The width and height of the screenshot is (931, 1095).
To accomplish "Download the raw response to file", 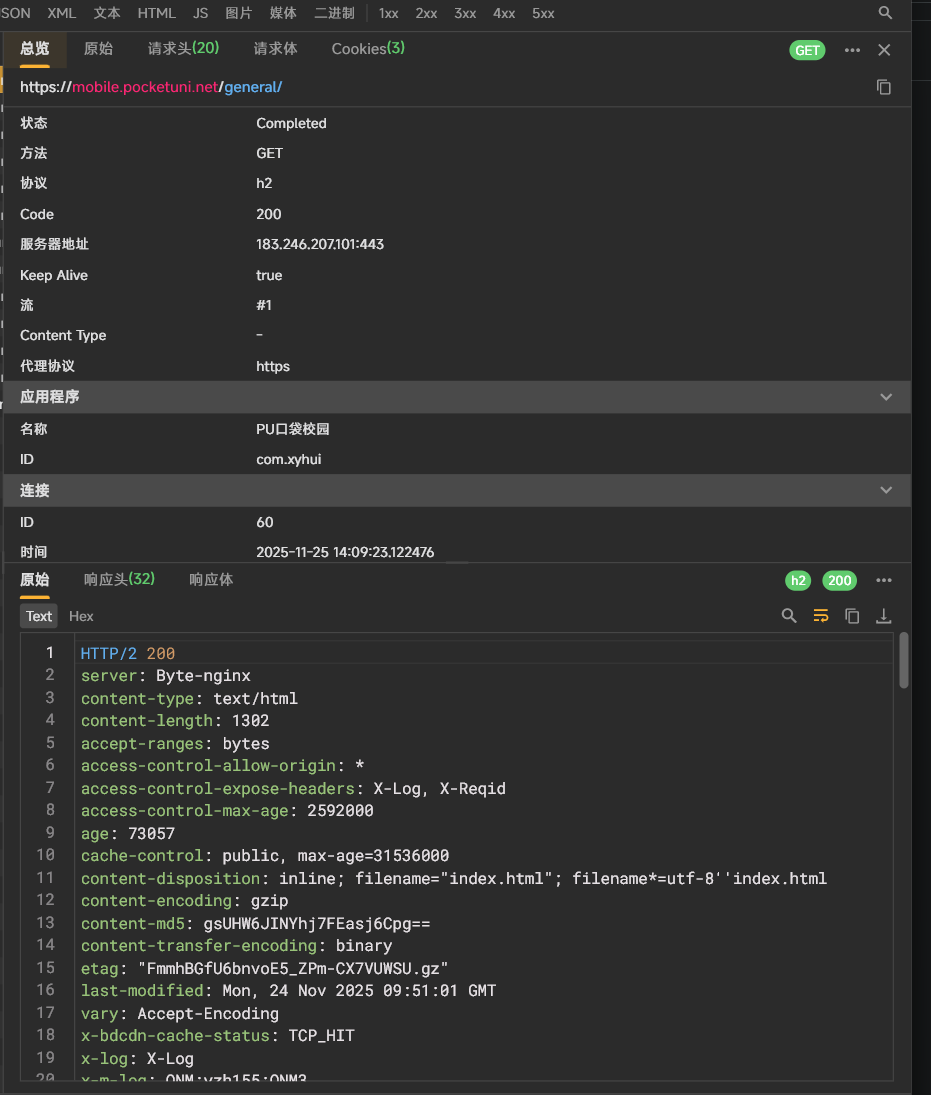I will pyautogui.click(x=884, y=616).
